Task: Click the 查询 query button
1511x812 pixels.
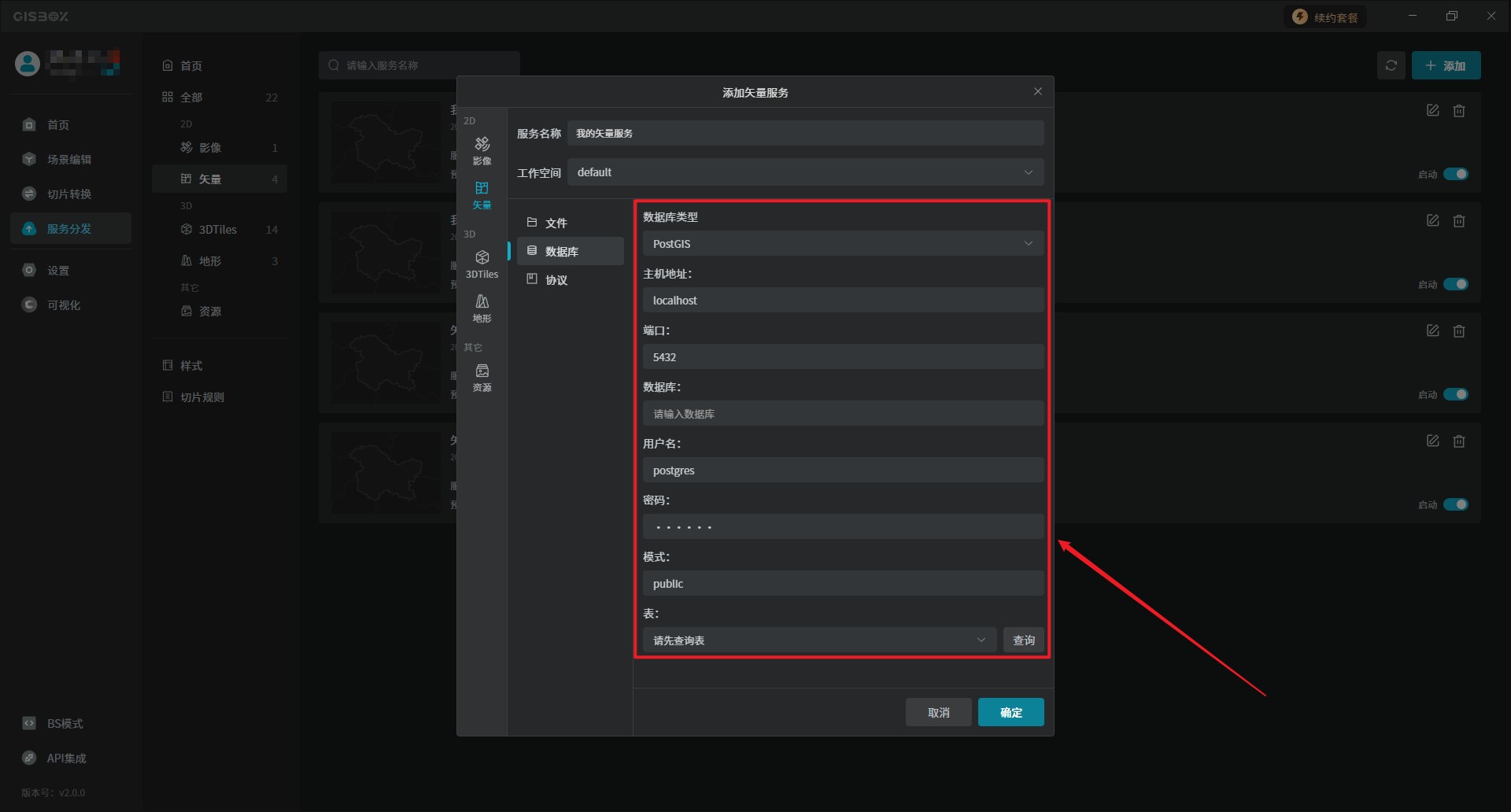Action: (x=1023, y=640)
